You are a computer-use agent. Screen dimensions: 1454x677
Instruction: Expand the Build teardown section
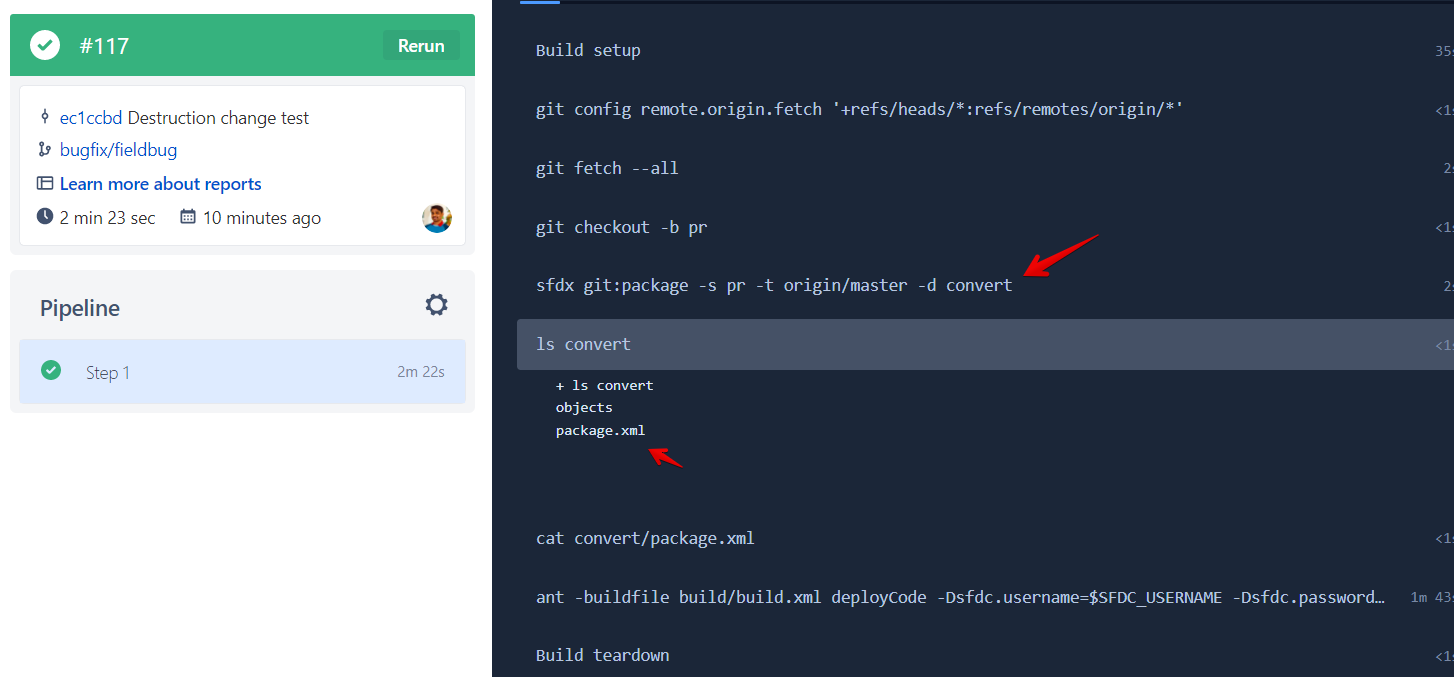click(x=602, y=655)
